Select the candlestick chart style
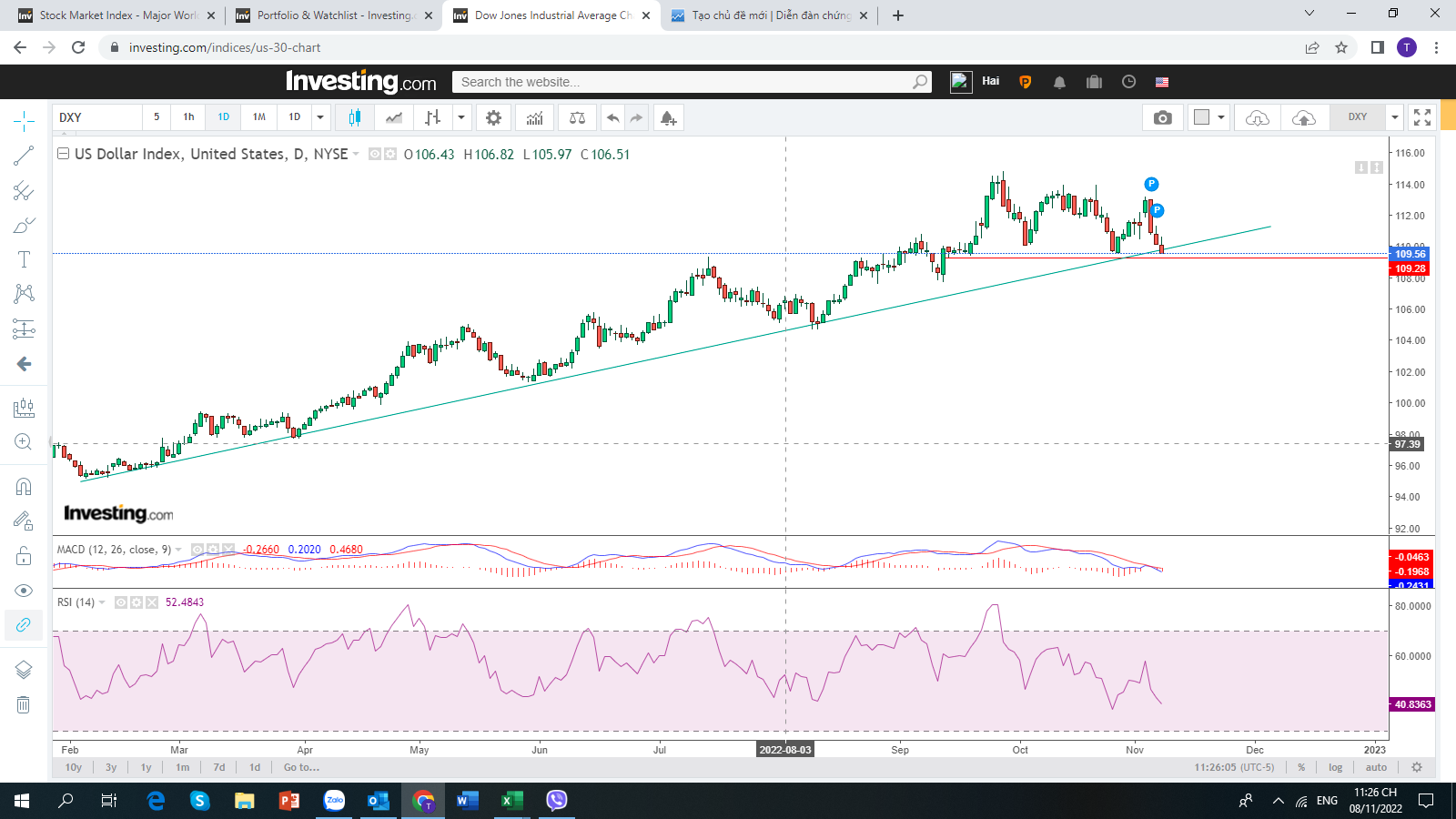 click(x=355, y=117)
